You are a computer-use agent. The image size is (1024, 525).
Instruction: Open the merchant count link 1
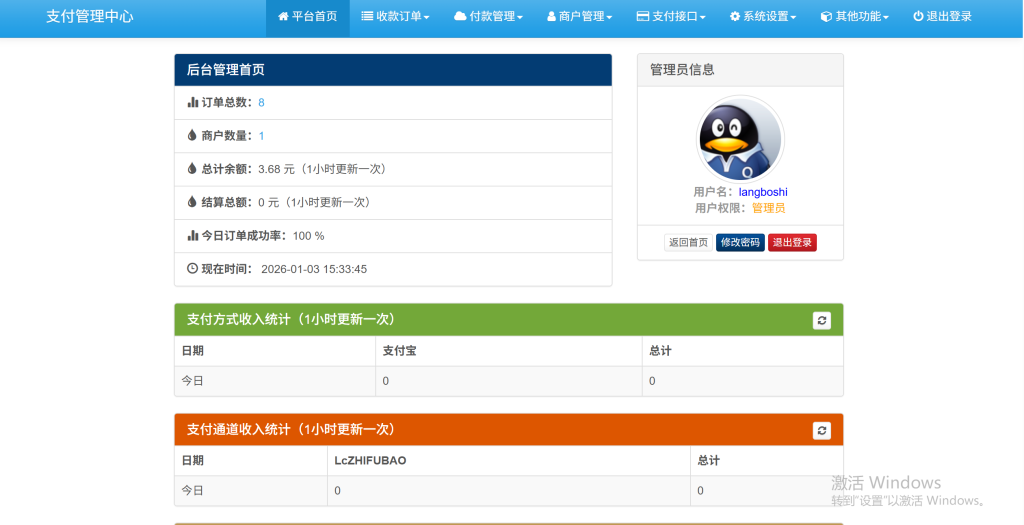click(x=261, y=136)
